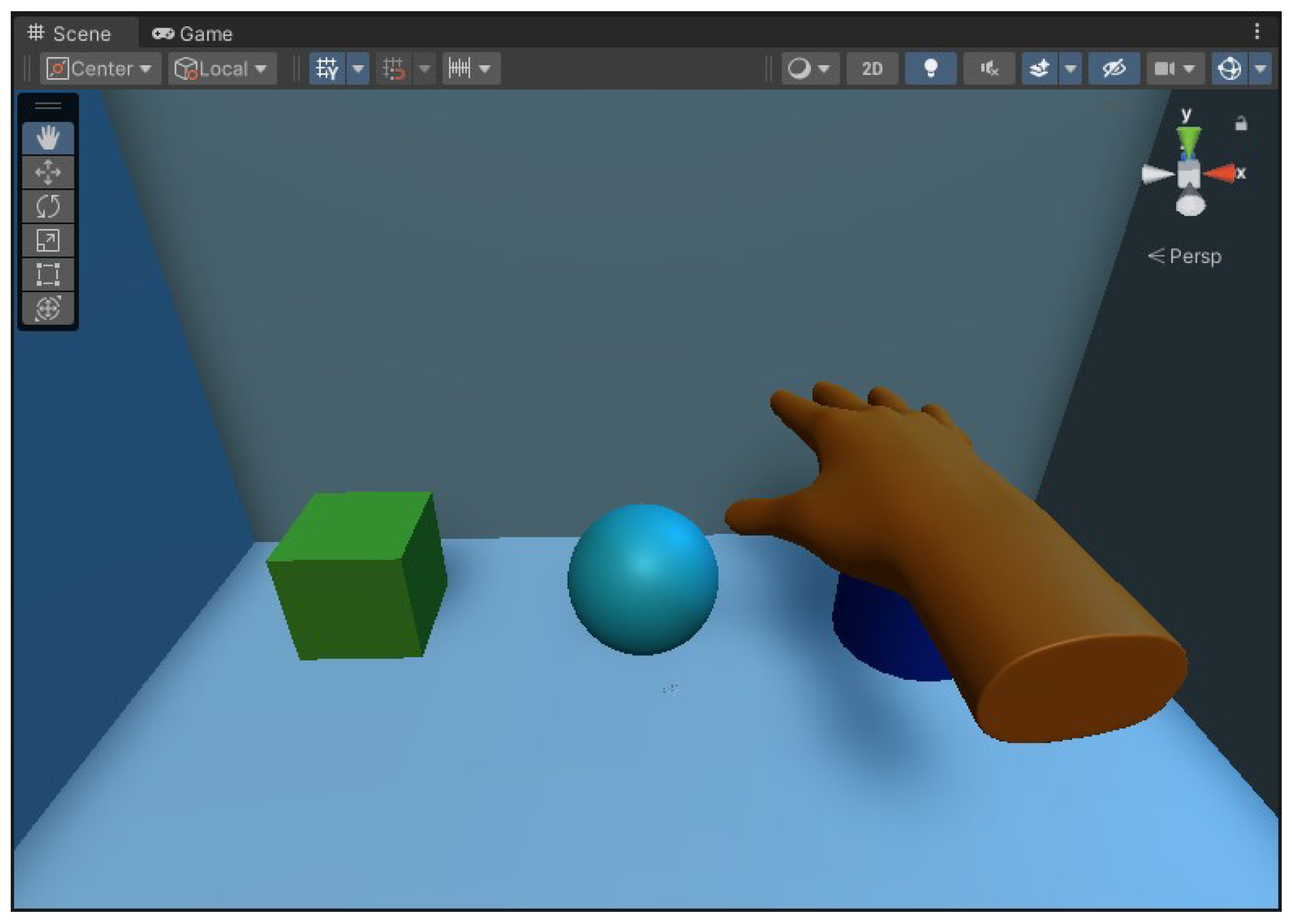1292x924 pixels.
Task: Select the Rect transform tool
Action: tap(48, 274)
